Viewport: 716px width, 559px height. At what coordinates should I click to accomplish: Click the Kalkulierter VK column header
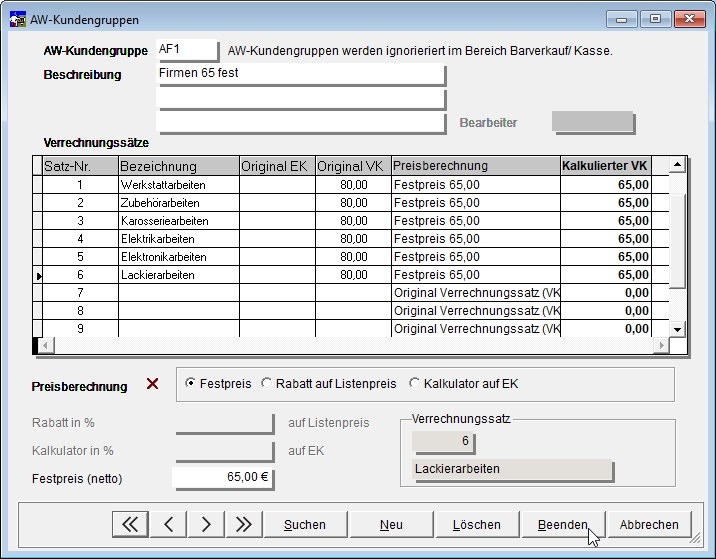point(605,166)
